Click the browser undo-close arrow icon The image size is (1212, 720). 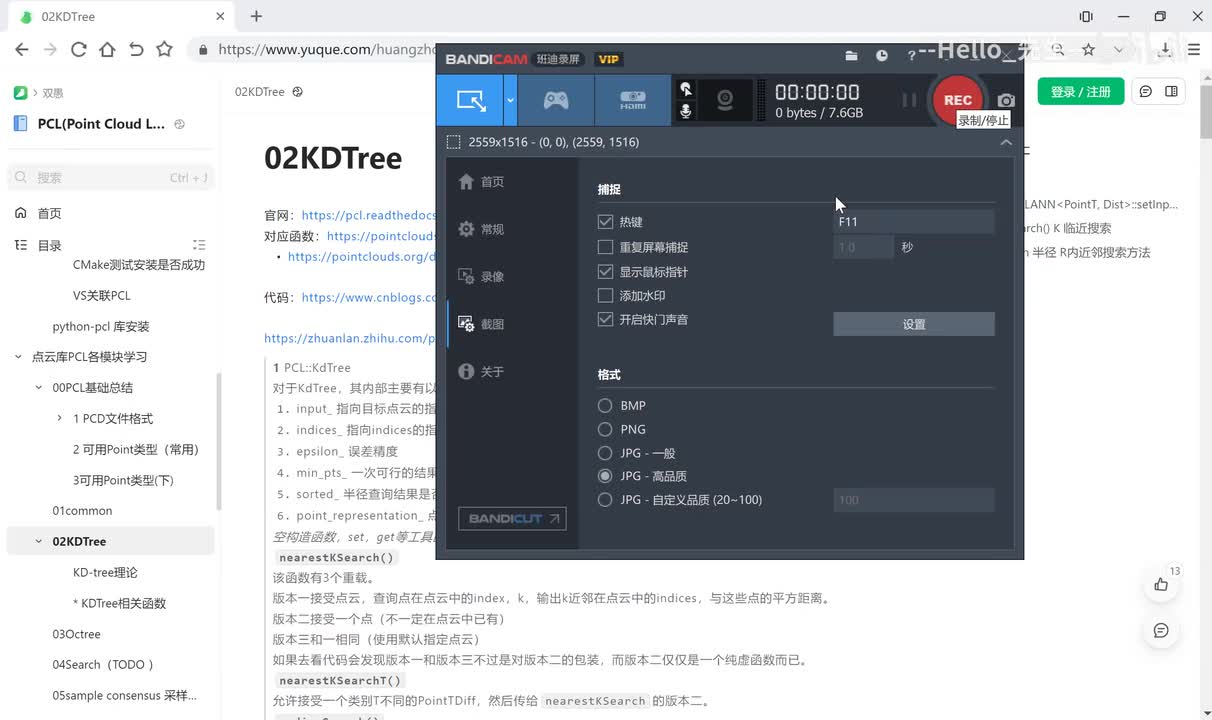click(136, 49)
